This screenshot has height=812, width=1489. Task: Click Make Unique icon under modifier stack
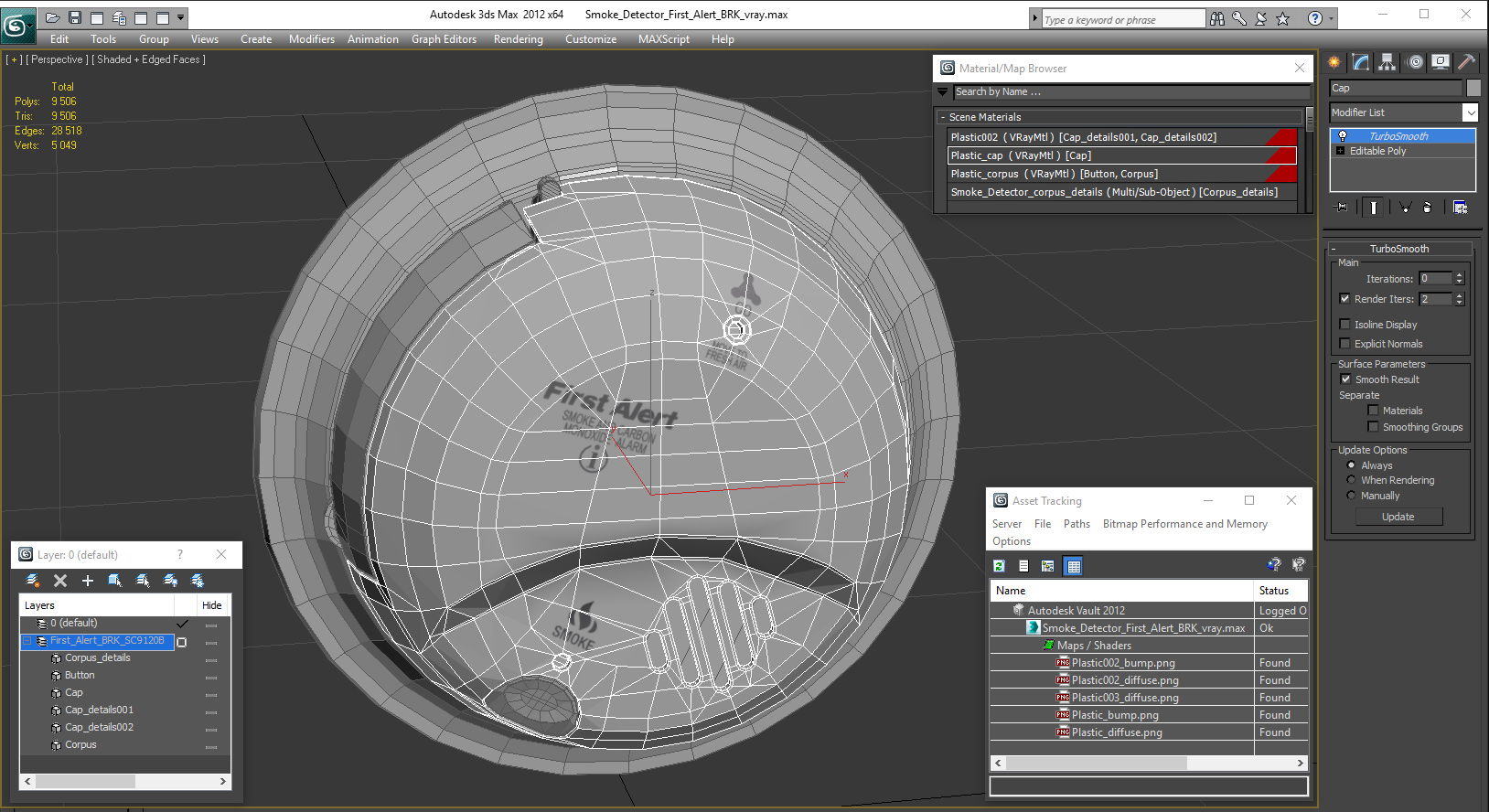tap(1405, 208)
